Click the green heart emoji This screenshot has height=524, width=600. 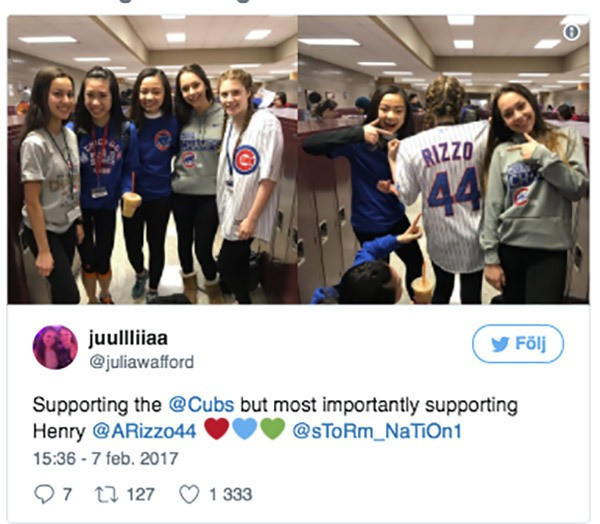click(x=273, y=429)
